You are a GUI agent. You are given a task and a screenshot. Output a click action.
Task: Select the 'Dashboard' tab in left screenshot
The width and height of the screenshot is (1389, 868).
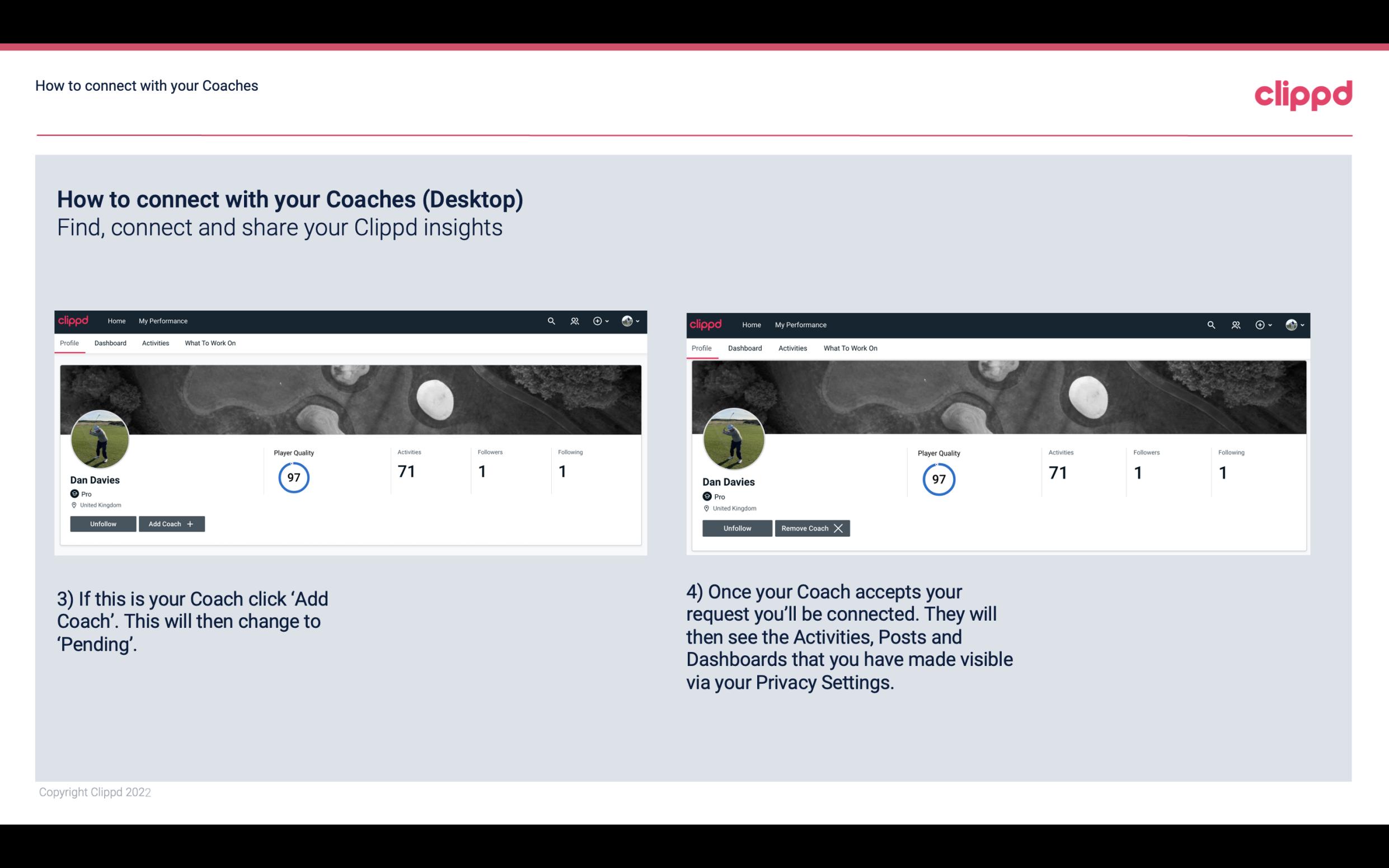[110, 343]
